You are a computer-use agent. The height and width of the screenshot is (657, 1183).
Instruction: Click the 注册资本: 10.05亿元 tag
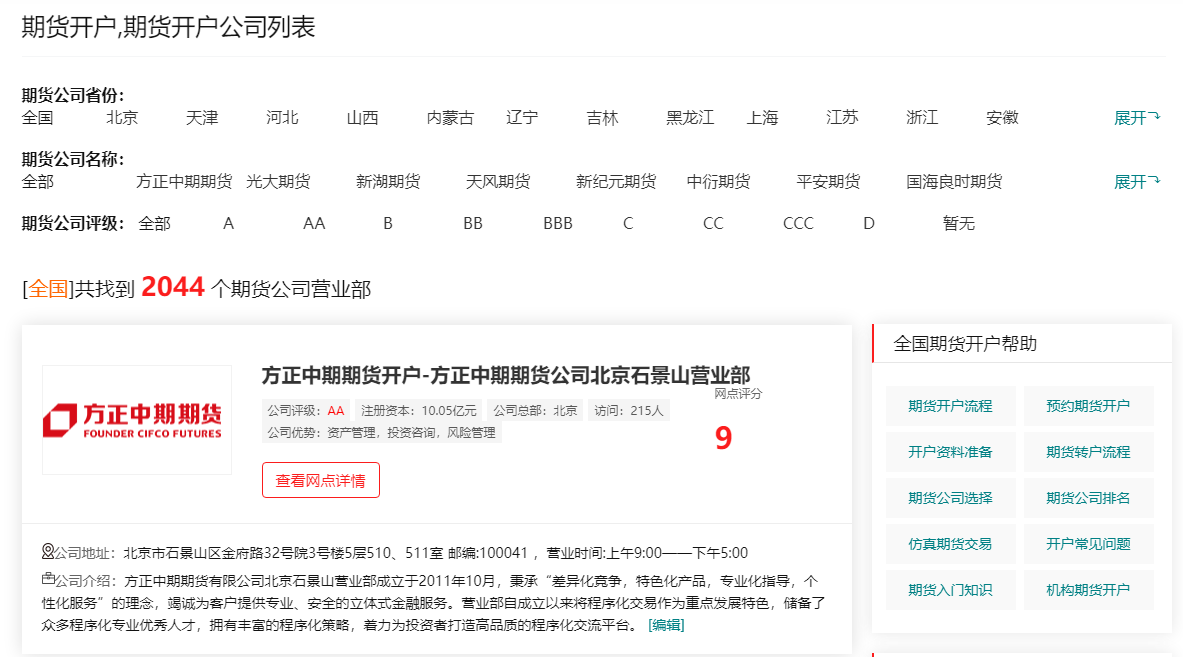click(419, 410)
